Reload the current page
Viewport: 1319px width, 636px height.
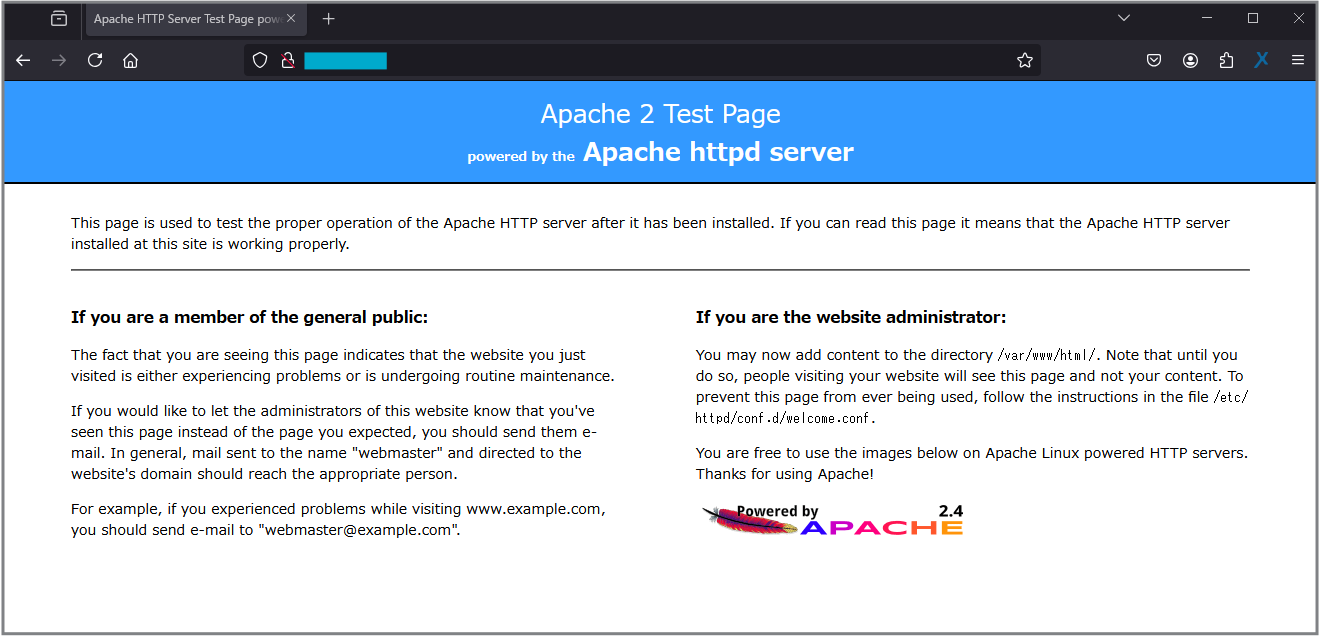(x=95, y=60)
